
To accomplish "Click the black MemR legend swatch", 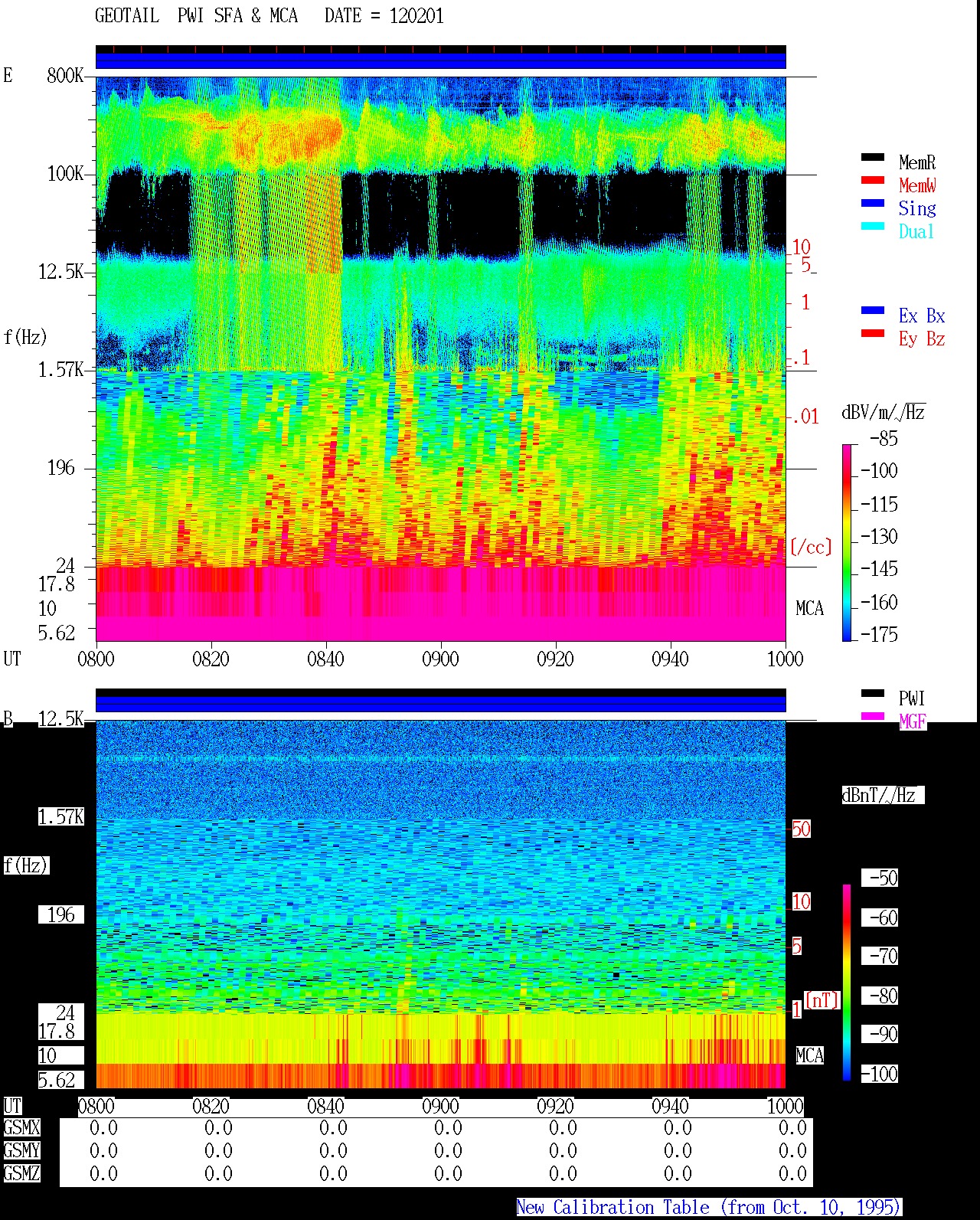I will click(x=873, y=157).
